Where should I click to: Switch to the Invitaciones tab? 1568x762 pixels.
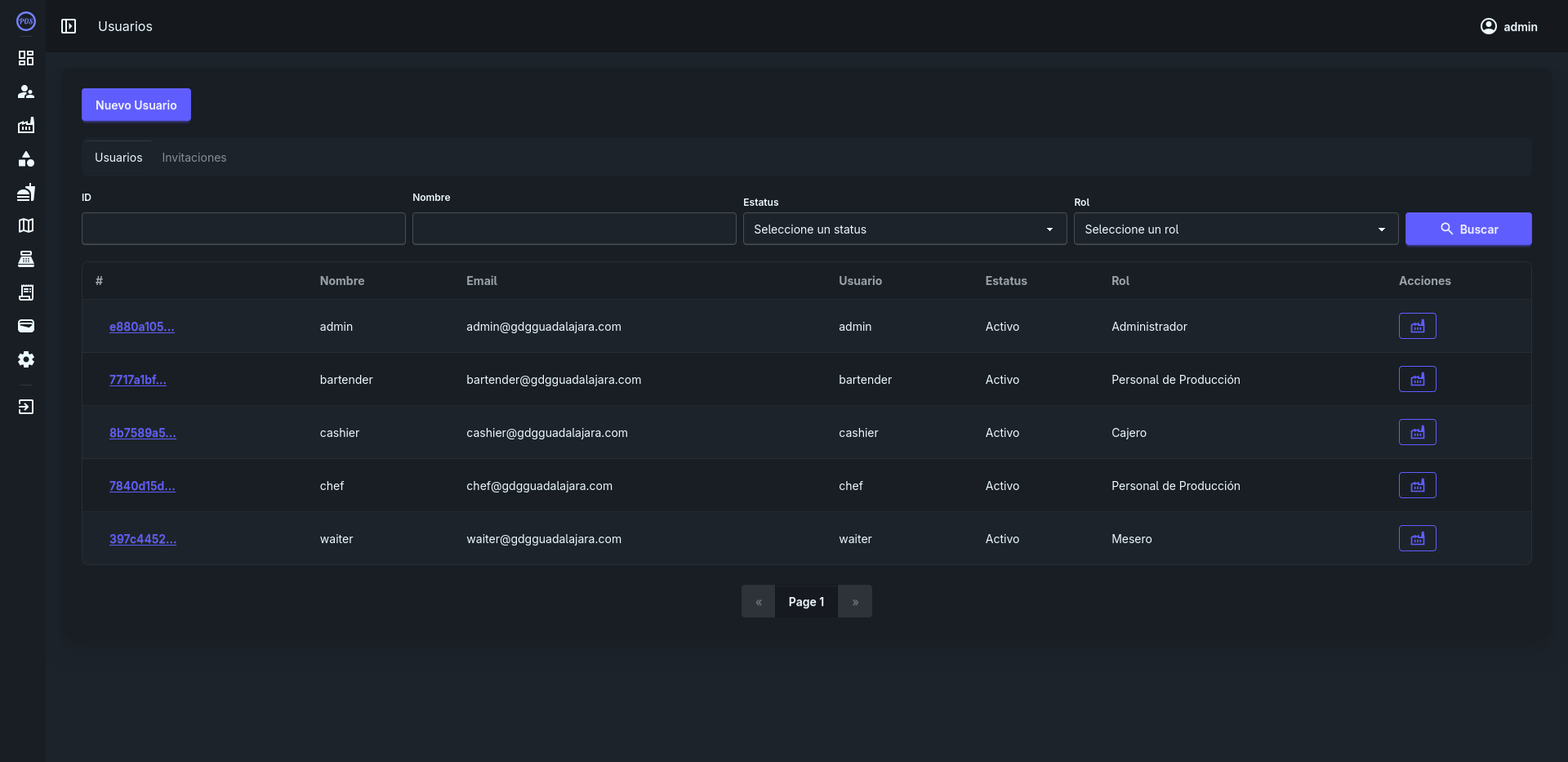tap(194, 158)
